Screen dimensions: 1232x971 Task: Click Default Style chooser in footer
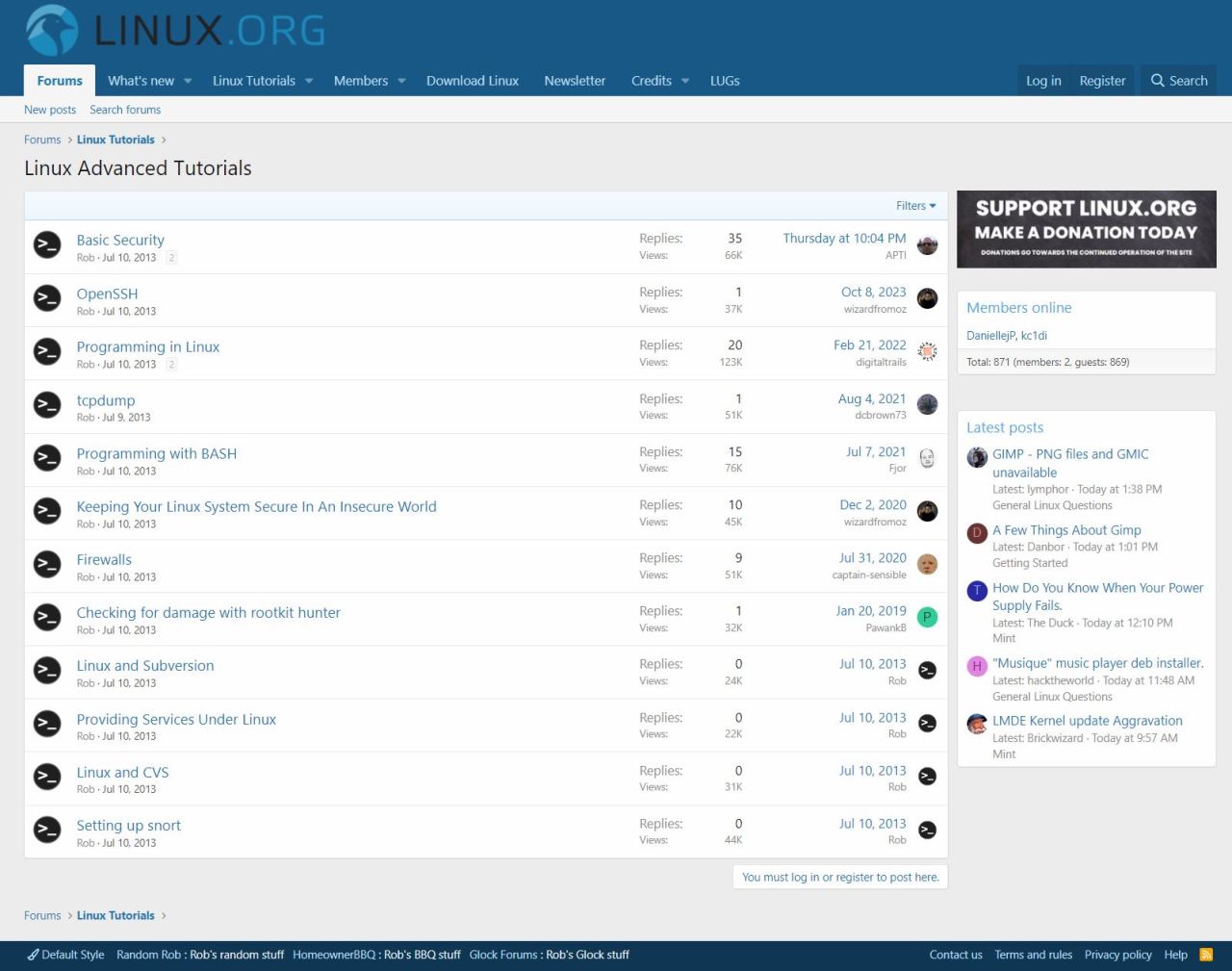[x=65, y=955]
